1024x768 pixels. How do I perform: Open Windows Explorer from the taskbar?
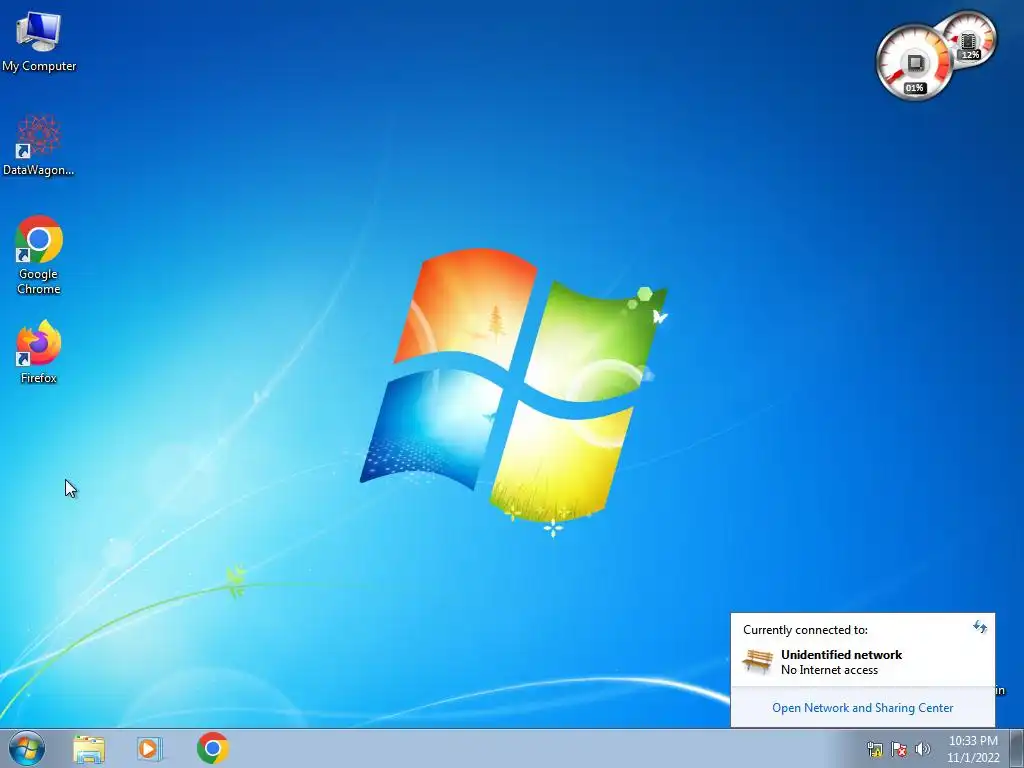[x=89, y=748]
